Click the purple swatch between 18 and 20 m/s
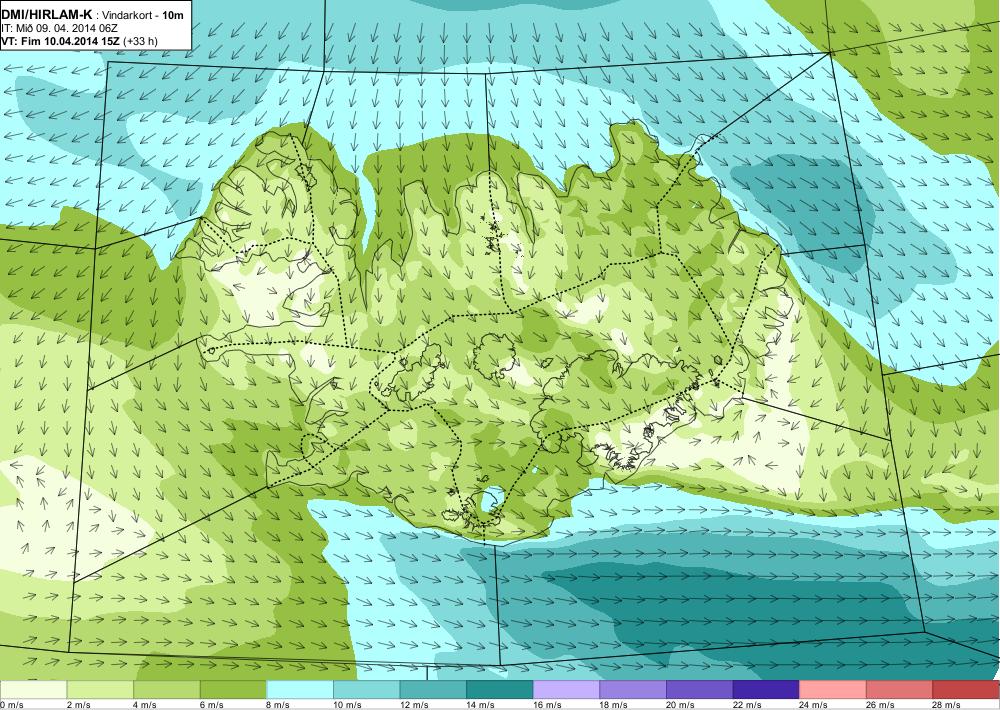Image resolution: width=1000 pixels, height=710 pixels. tap(633, 690)
